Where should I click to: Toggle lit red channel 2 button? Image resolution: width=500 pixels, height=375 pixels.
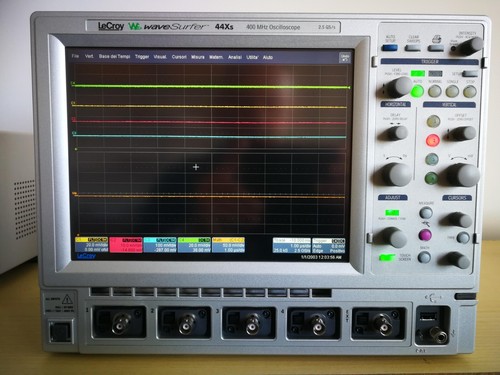[x=433, y=140]
